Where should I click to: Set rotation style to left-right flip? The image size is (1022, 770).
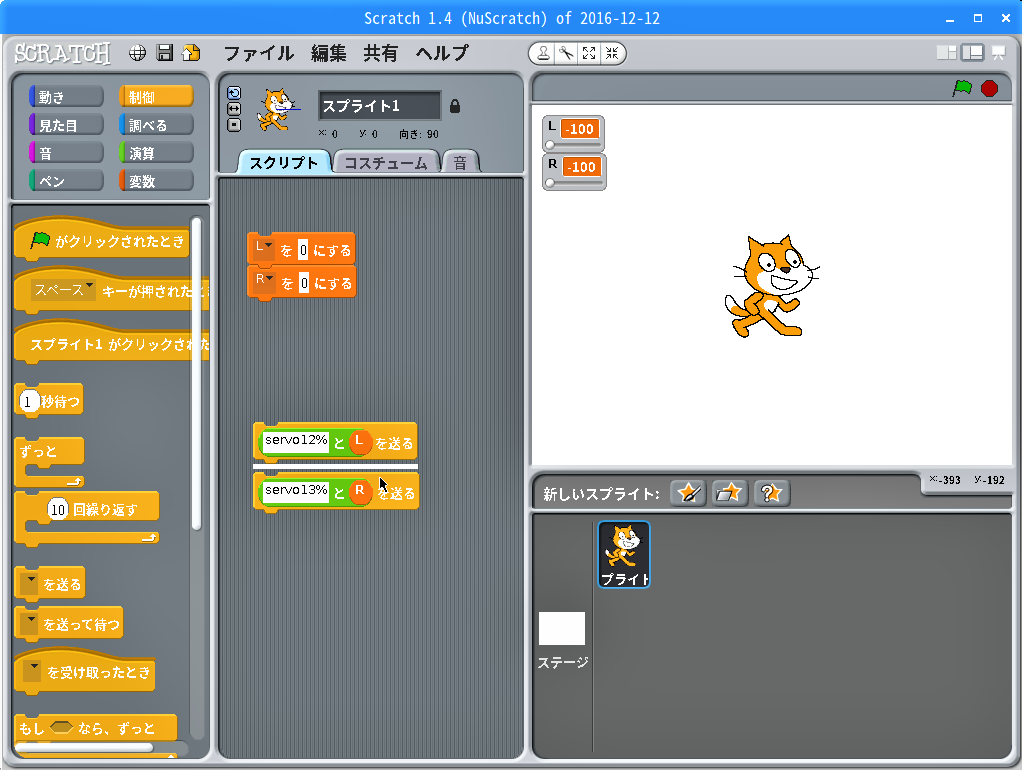(x=234, y=109)
